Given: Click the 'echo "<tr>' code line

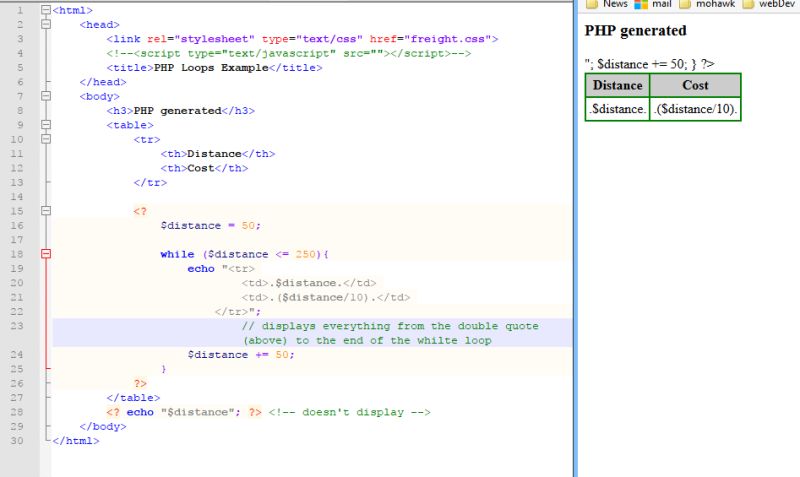Looking at the screenshot, I should coord(221,268).
